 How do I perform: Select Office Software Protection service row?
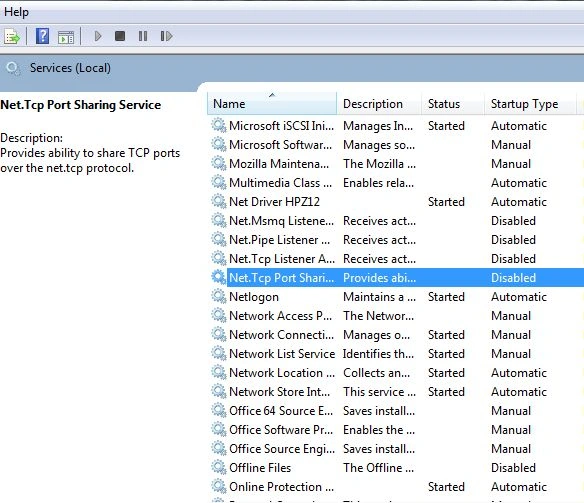click(396, 430)
